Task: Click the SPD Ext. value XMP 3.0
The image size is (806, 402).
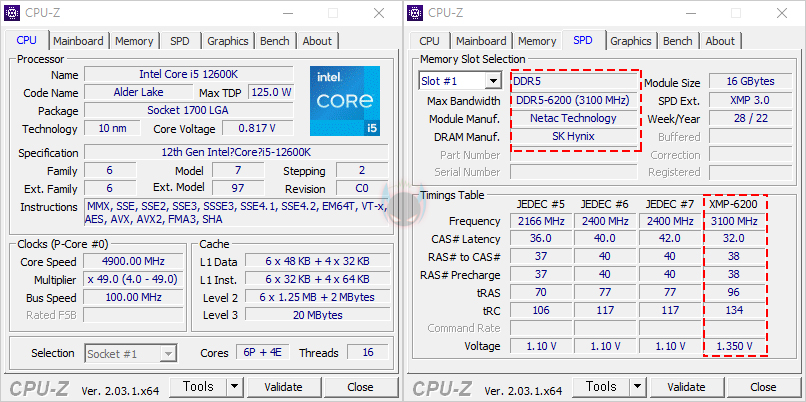Action: [x=750, y=100]
